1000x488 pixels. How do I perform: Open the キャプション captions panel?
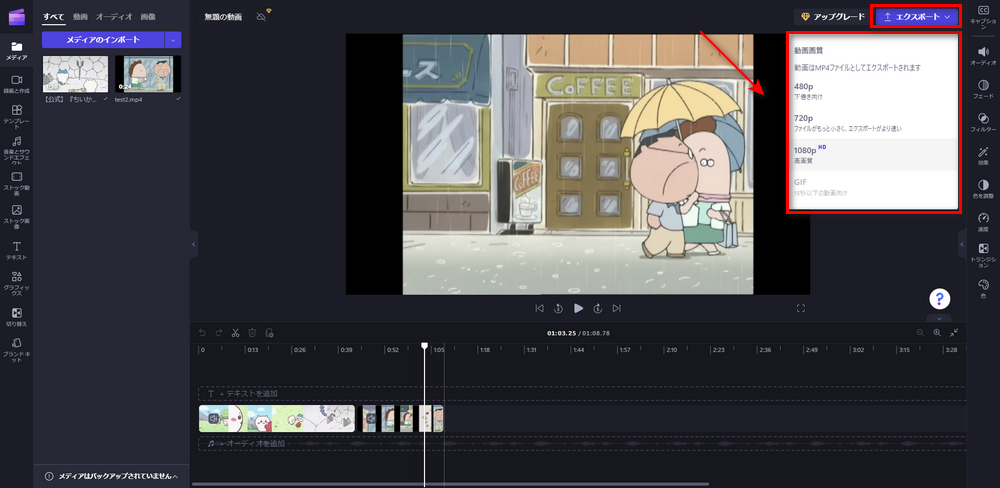coord(982,15)
